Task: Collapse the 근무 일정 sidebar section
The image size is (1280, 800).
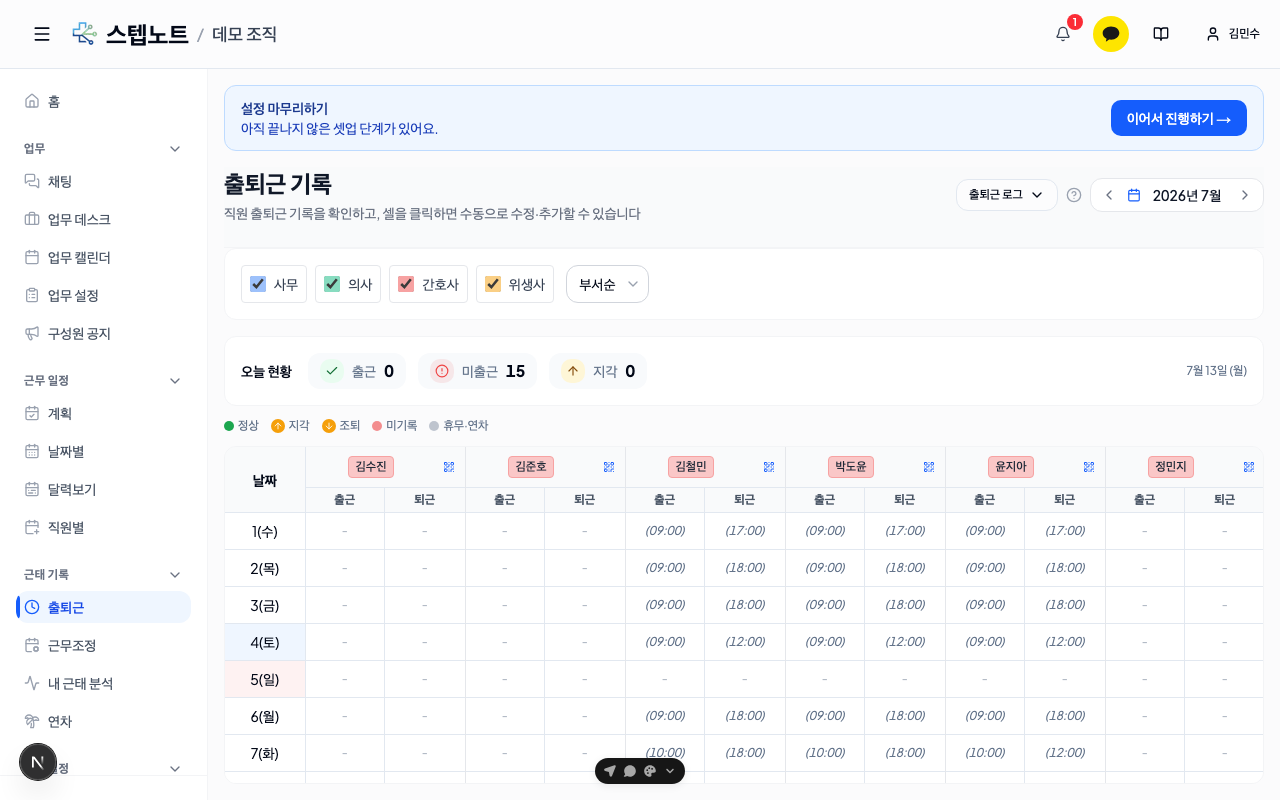Action: coord(175,381)
